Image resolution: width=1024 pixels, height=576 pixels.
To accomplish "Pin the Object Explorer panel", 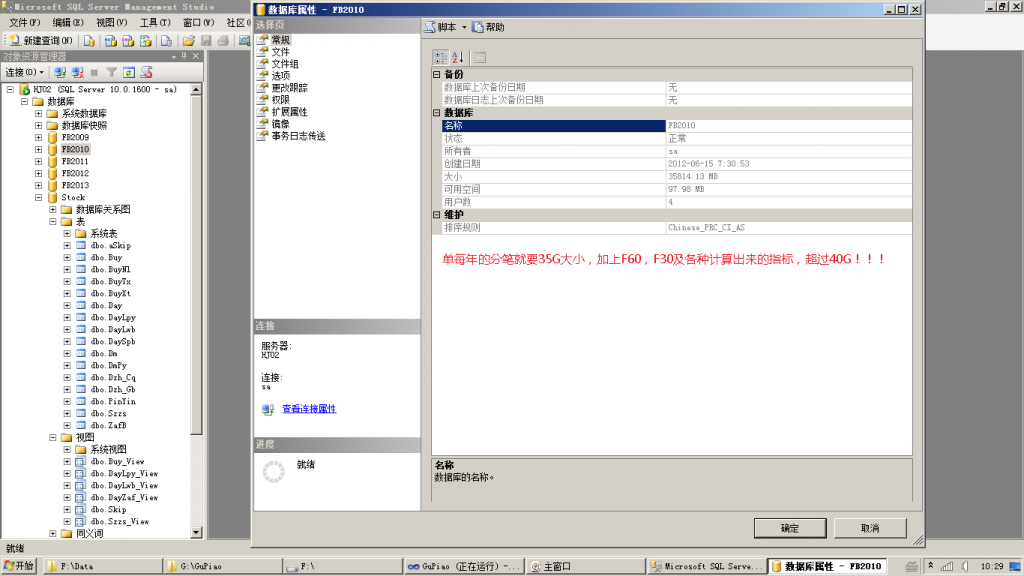I will point(184,56).
